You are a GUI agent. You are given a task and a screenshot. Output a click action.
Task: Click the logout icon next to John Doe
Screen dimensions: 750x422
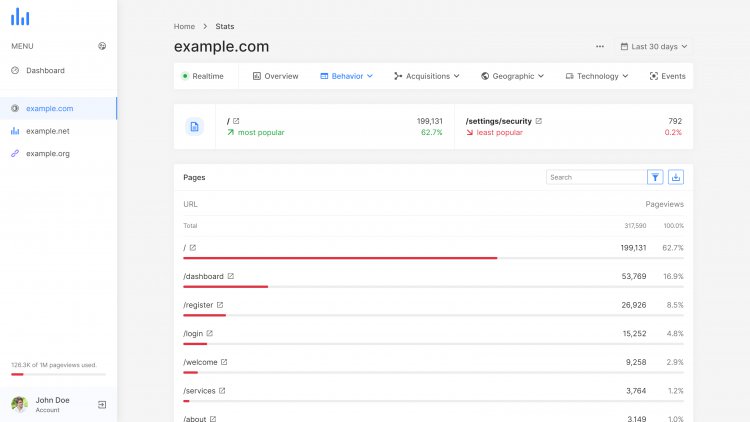point(102,405)
